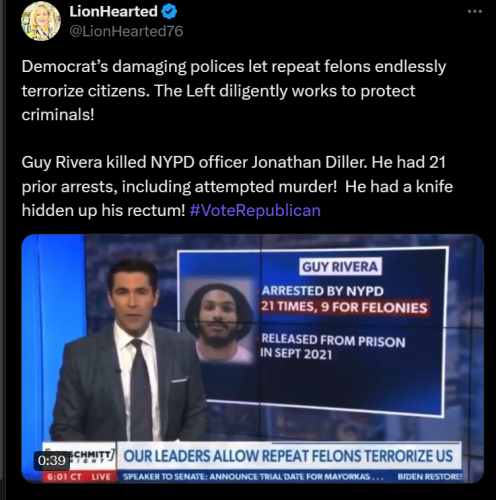Click the news anchor in the video
The width and height of the screenshot is (496, 500).
tap(130, 352)
